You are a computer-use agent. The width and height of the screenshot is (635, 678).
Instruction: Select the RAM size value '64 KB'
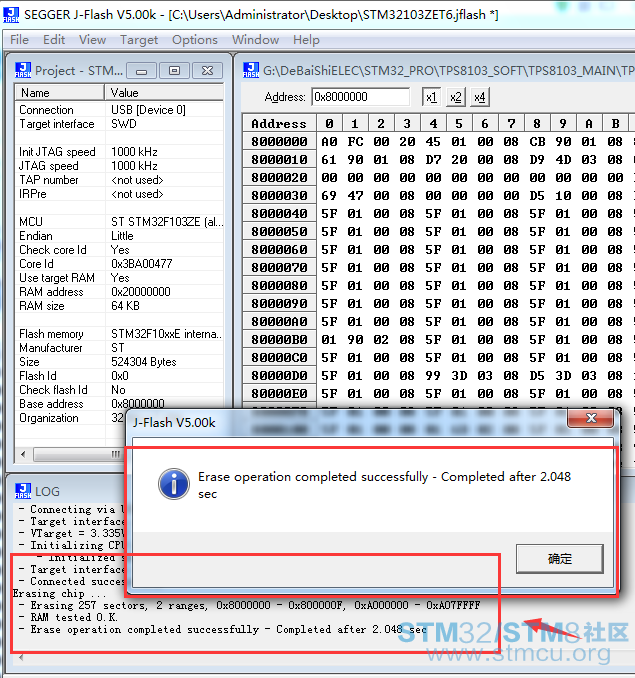coord(125,306)
